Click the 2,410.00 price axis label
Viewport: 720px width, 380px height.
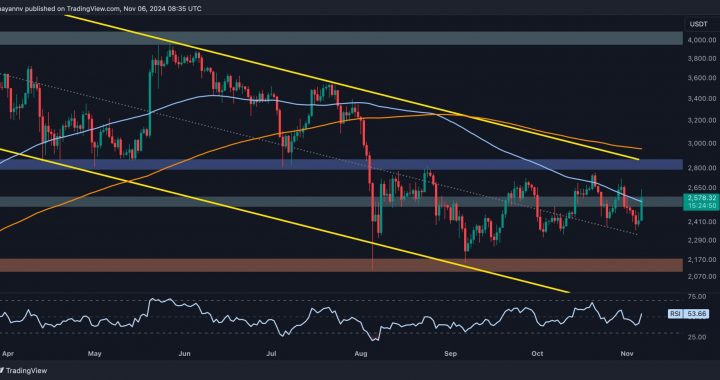(701, 222)
